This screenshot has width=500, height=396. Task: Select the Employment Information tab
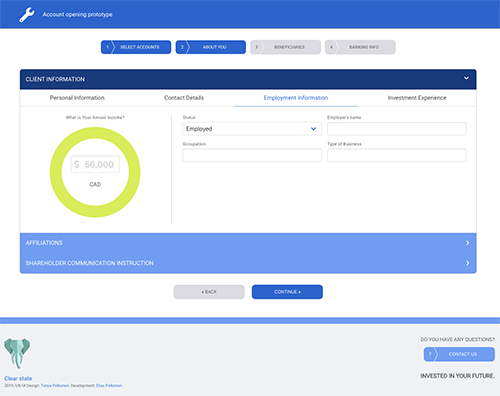point(296,98)
